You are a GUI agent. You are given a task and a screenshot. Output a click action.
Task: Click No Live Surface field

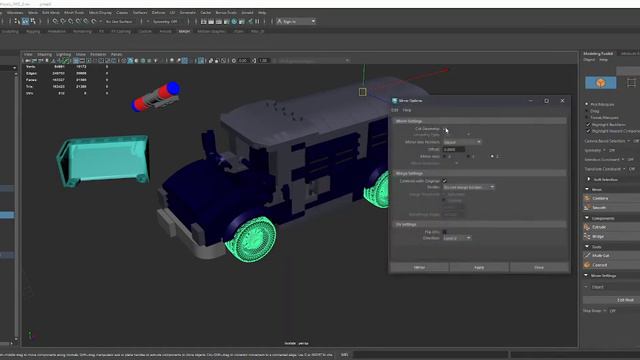click(119, 21)
